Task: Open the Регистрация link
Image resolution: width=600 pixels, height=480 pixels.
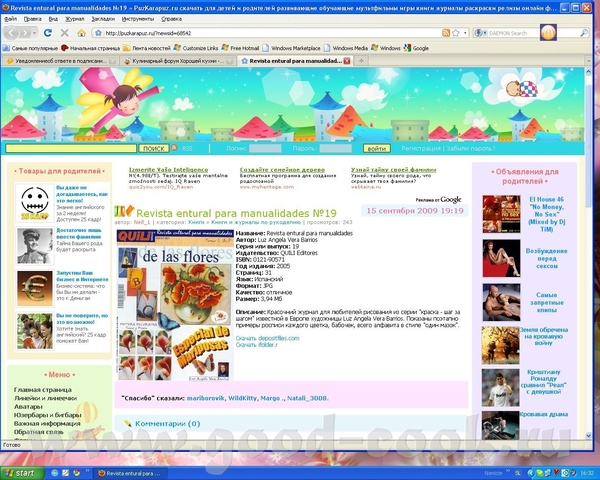Action: pos(421,149)
